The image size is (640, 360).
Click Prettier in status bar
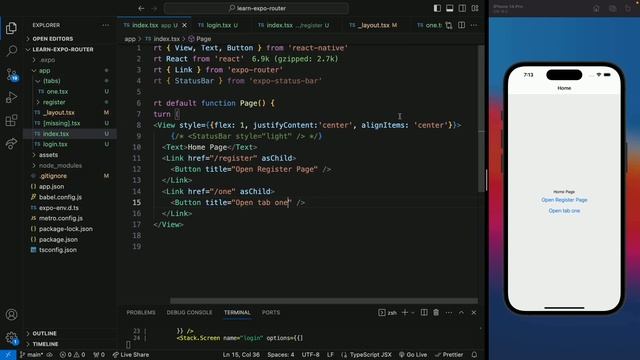[x=449, y=355]
